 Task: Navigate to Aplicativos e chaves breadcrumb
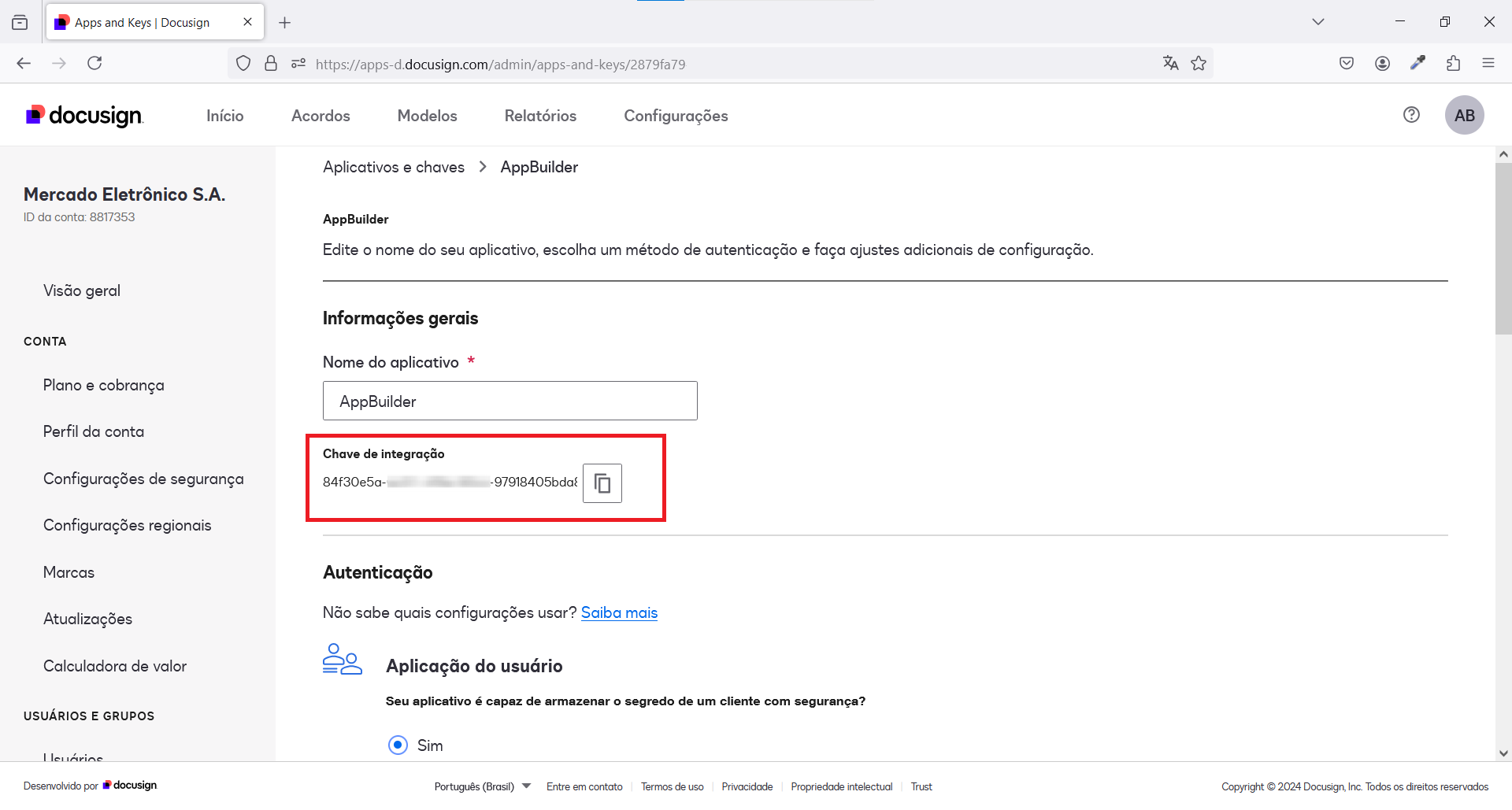pos(394,167)
